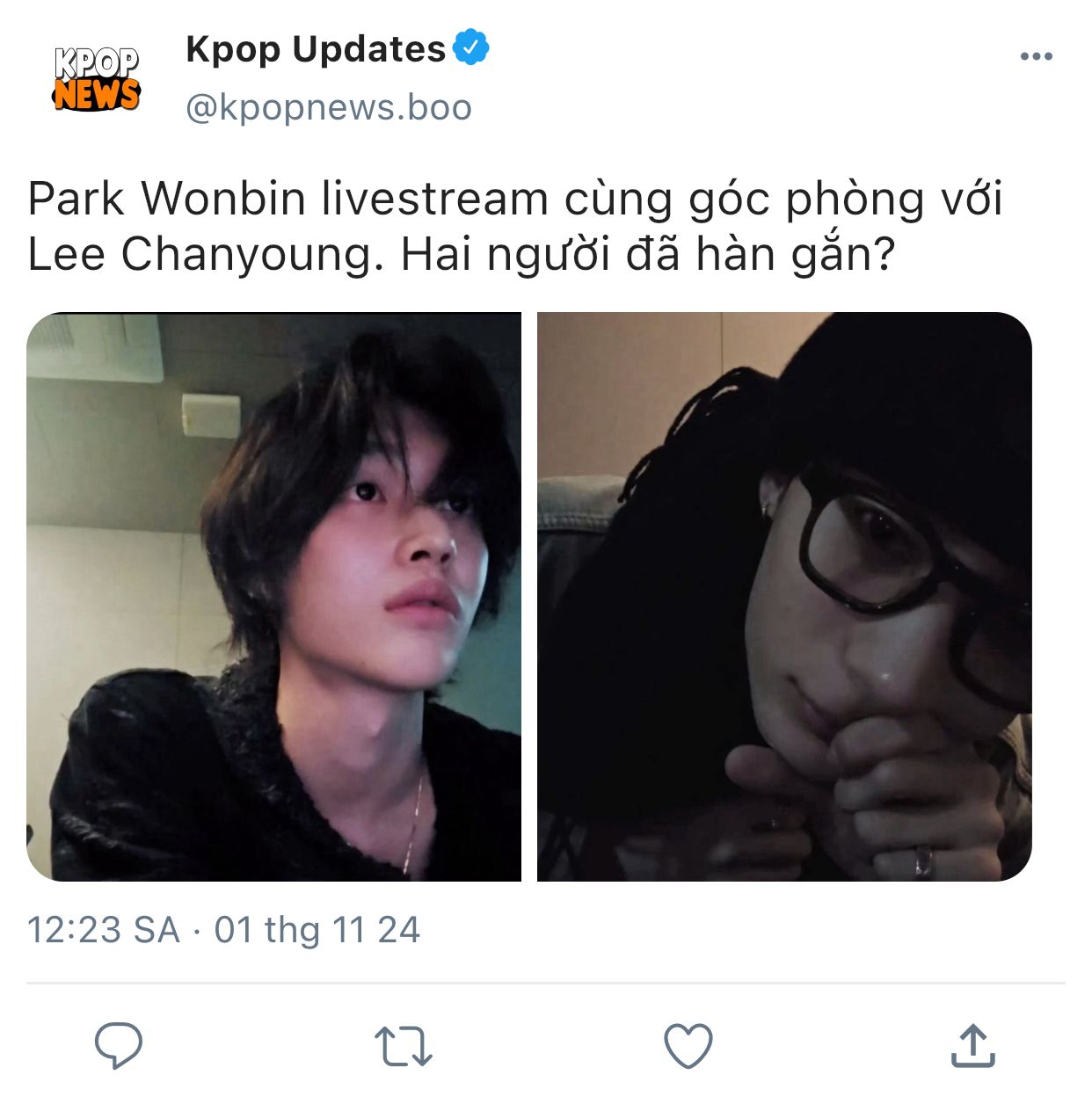1092x1104 pixels.
Task: Tap the share upload icon
Action: tap(973, 1044)
